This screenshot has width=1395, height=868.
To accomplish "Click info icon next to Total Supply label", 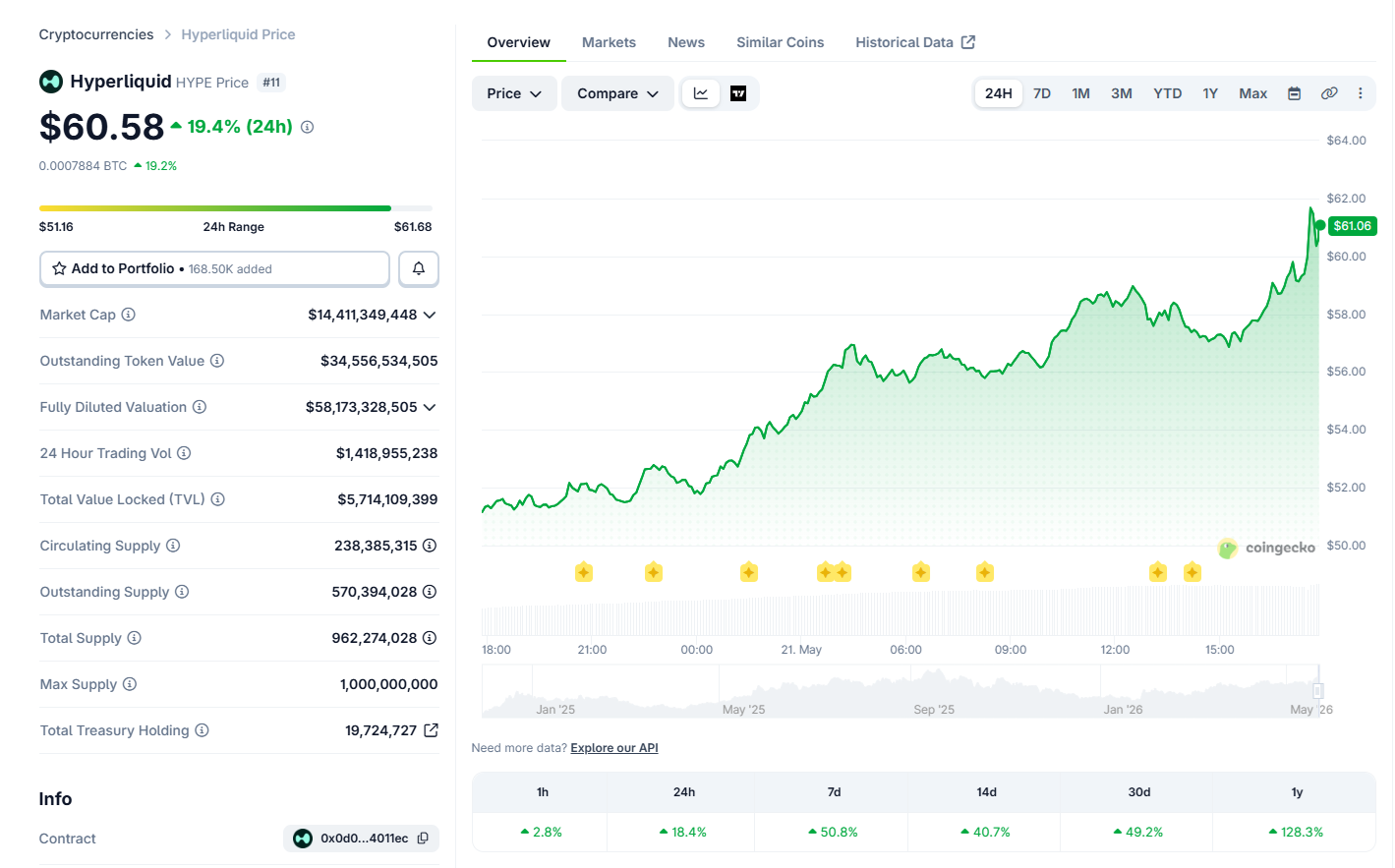I will [x=135, y=638].
